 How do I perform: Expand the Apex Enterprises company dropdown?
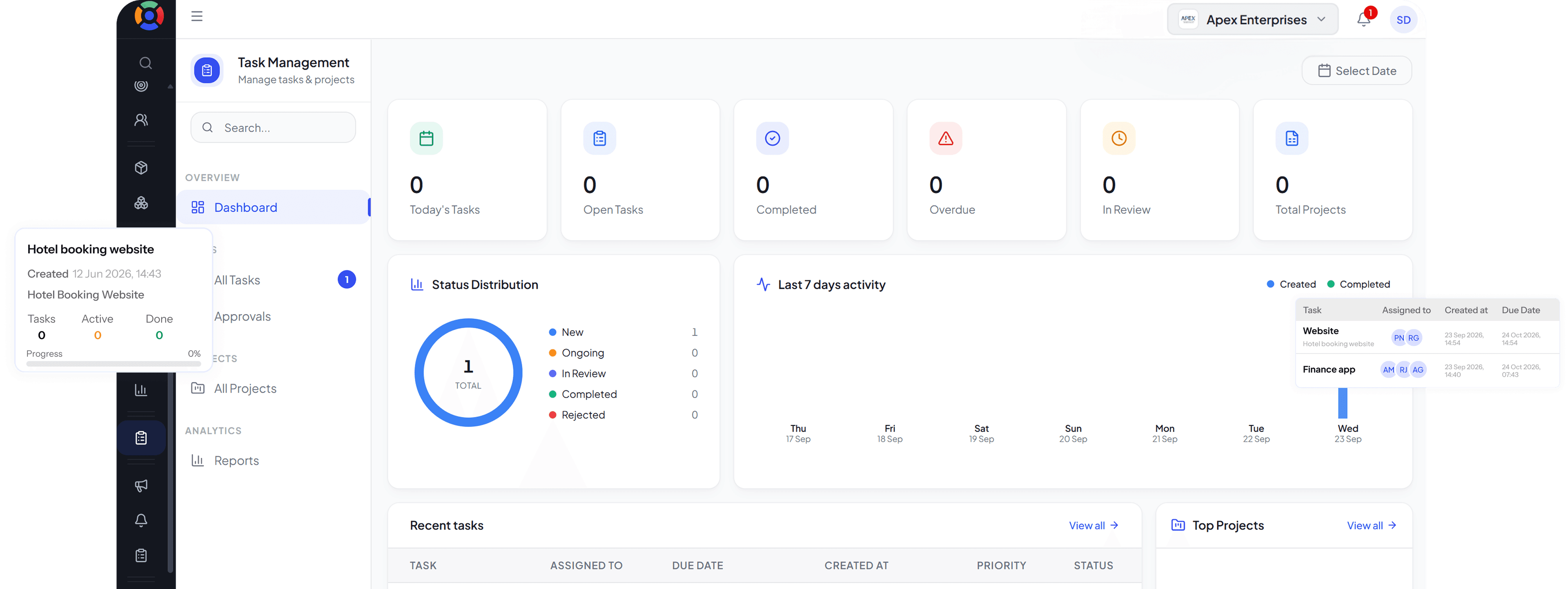1253,19
